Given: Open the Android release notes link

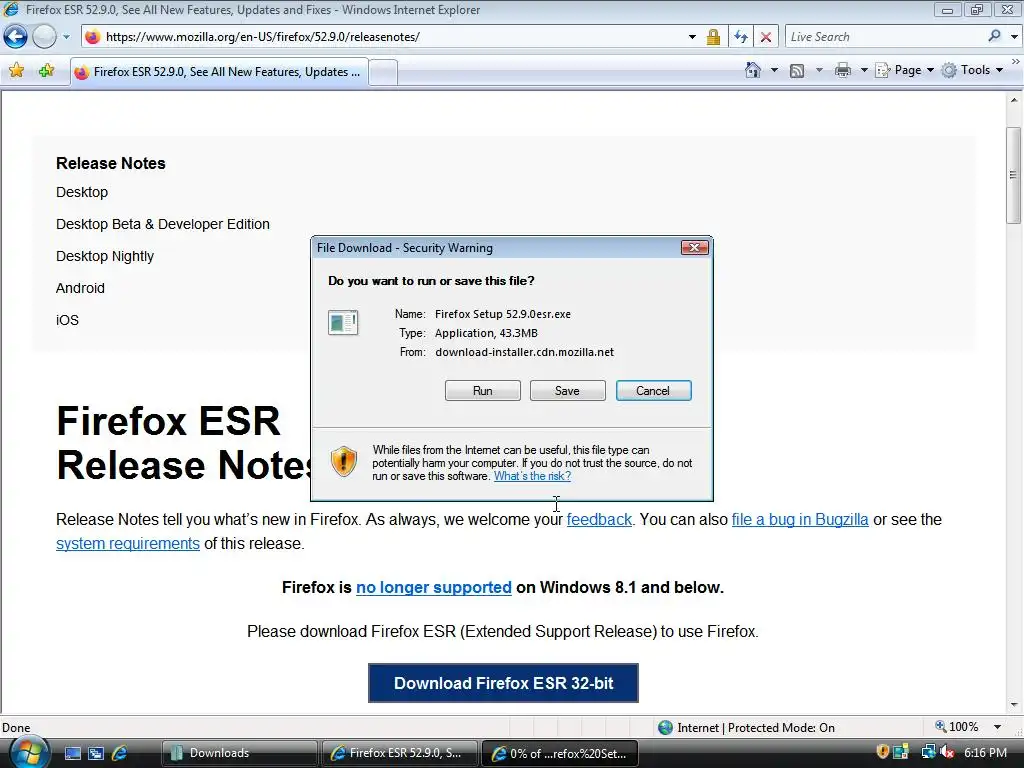Looking at the screenshot, I should [80, 288].
